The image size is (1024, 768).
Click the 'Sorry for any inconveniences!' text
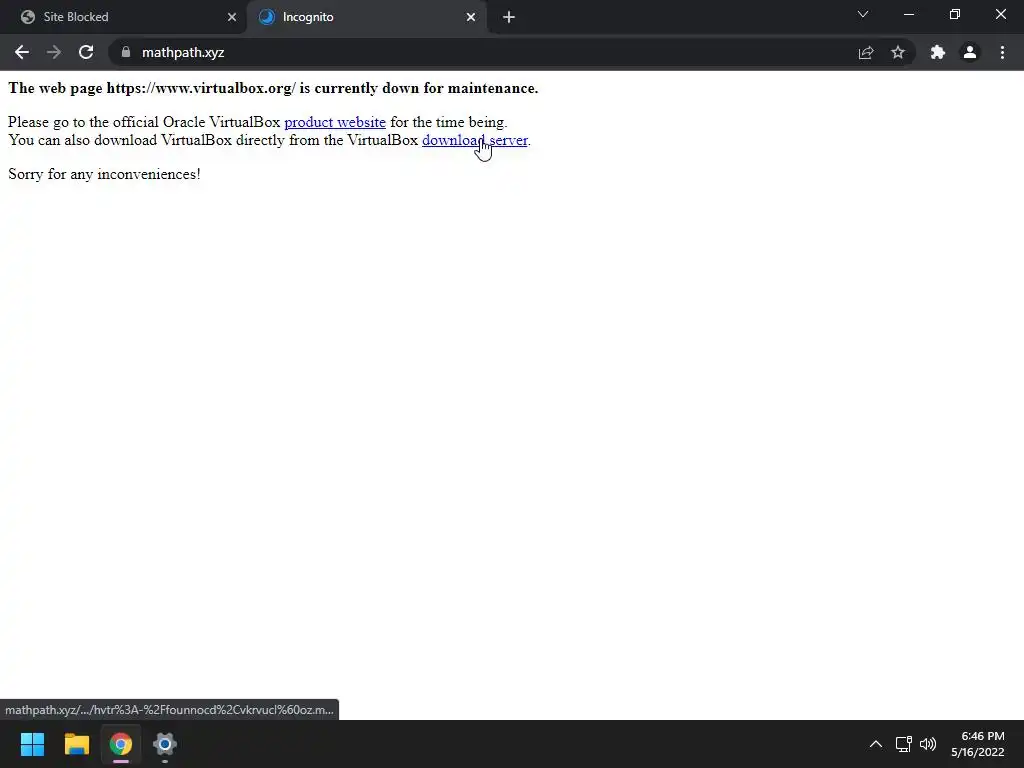click(104, 174)
